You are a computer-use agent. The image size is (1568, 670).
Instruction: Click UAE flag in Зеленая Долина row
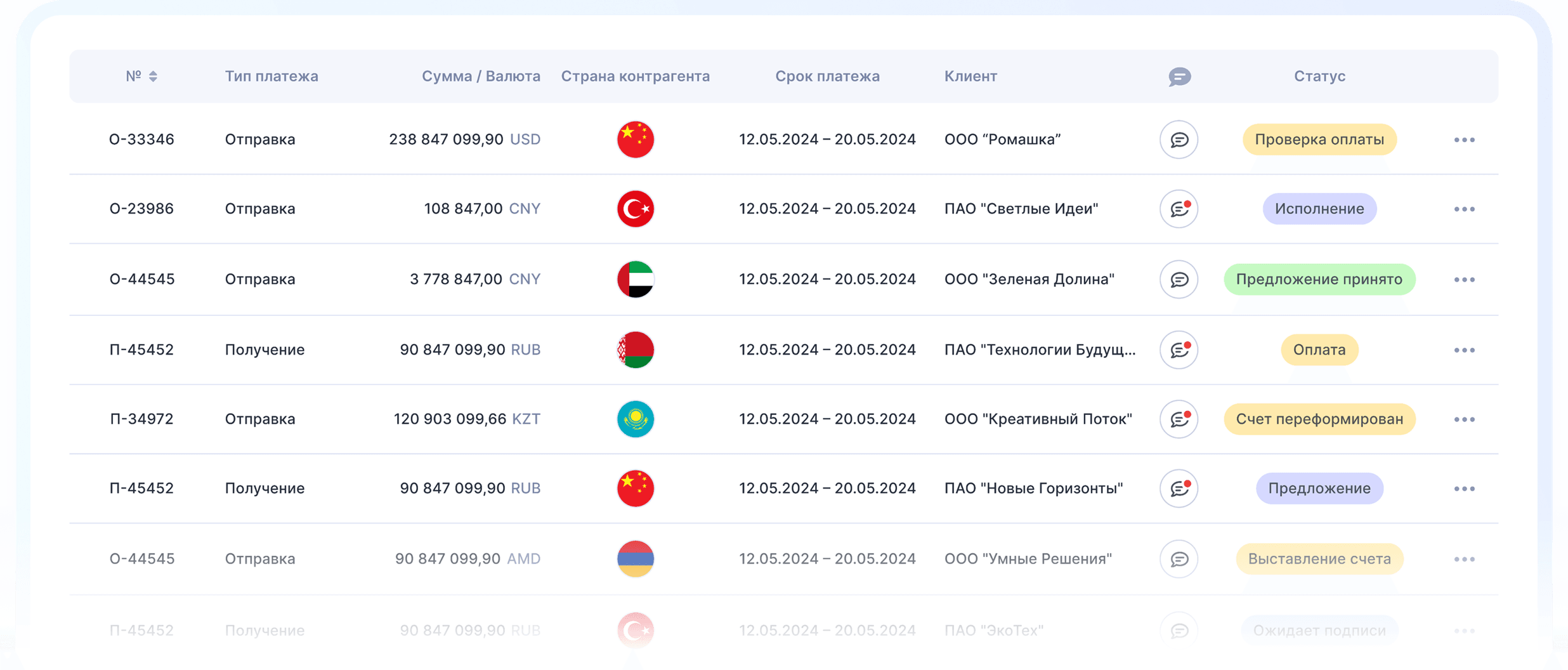tap(636, 279)
